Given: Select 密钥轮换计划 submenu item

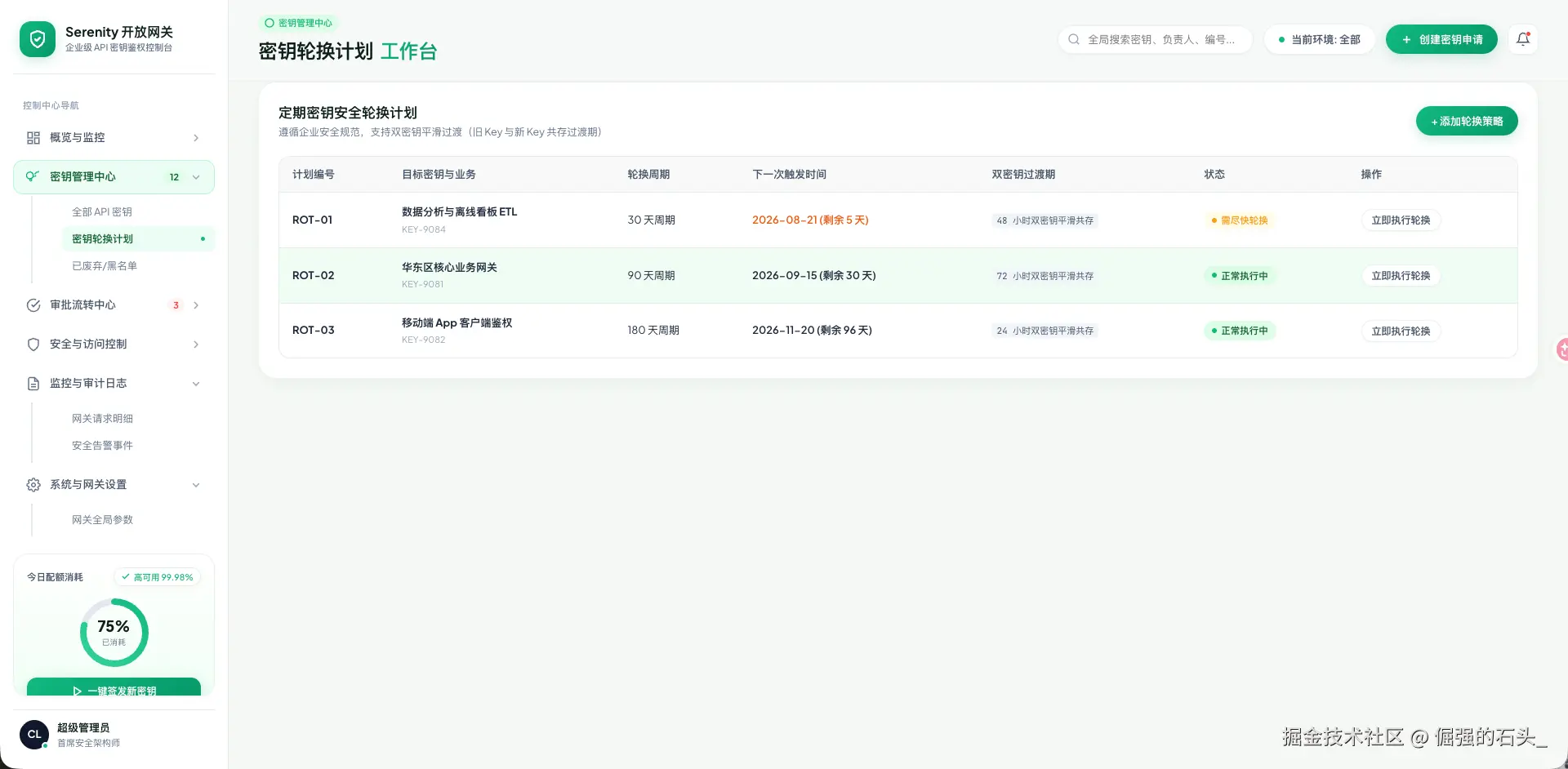Looking at the screenshot, I should click(139, 239).
